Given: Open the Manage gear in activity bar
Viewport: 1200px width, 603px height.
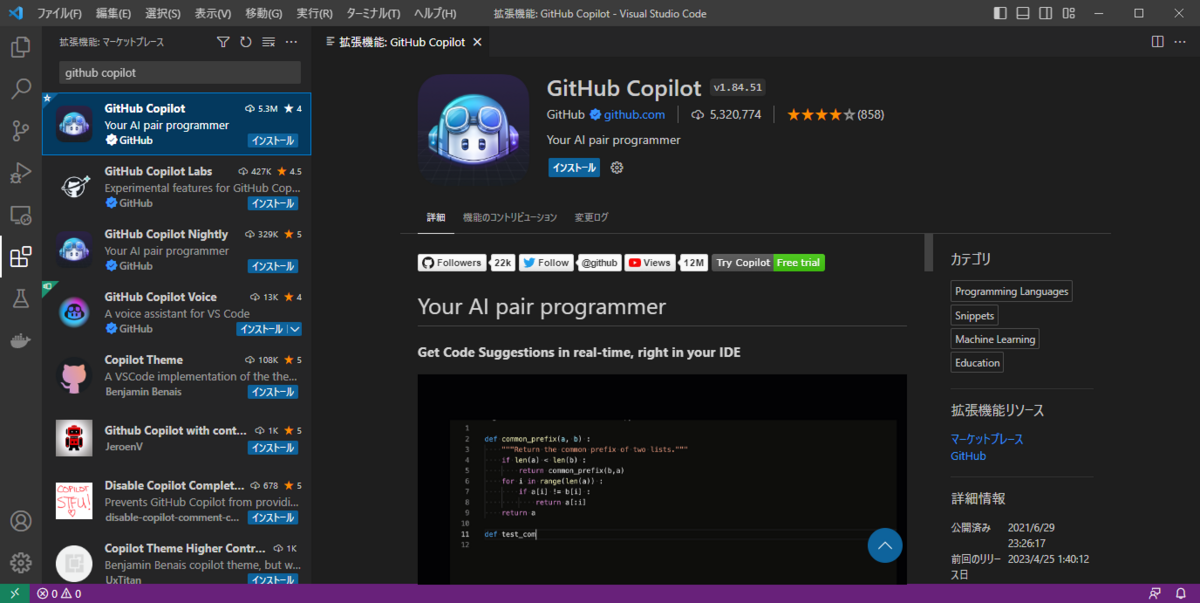Looking at the screenshot, I should [21, 562].
